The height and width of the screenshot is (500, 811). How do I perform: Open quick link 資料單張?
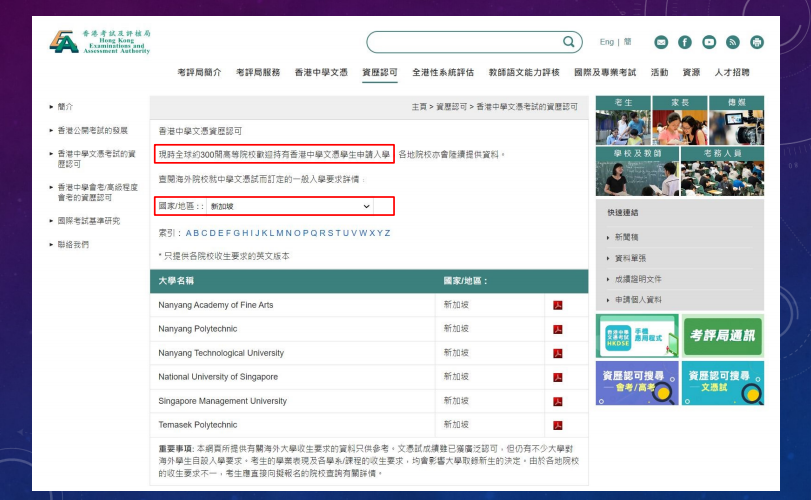(x=630, y=258)
